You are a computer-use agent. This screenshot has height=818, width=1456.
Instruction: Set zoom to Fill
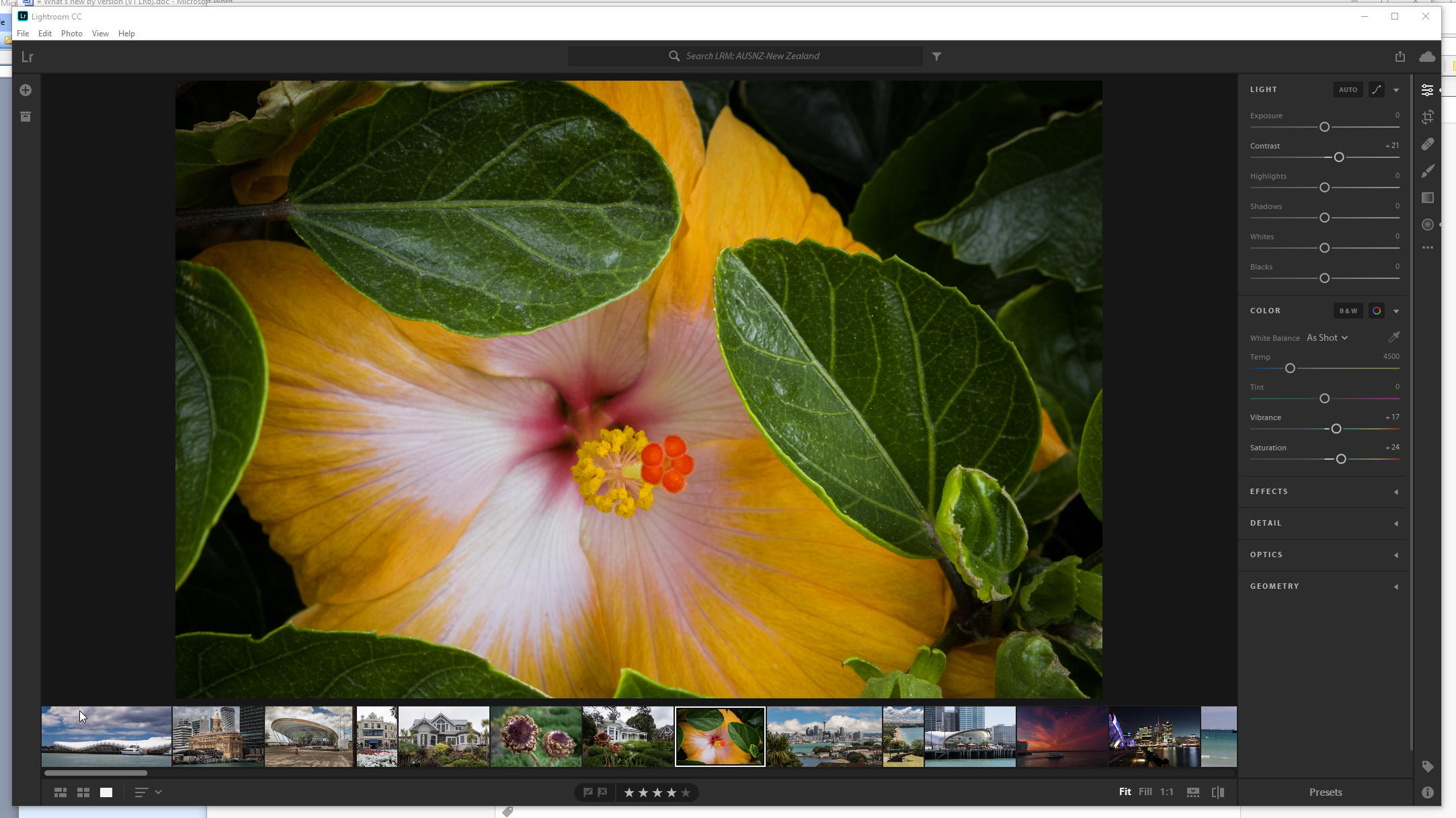point(1145,792)
